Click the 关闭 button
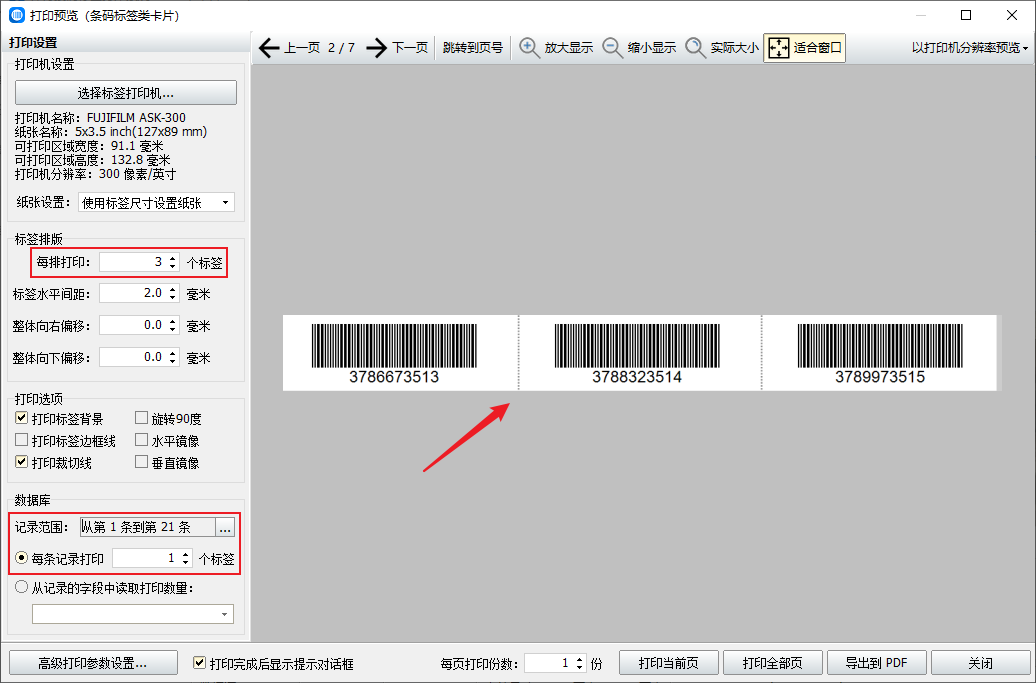Image resolution: width=1036 pixels, height=683 pixels. pos(980,663)
